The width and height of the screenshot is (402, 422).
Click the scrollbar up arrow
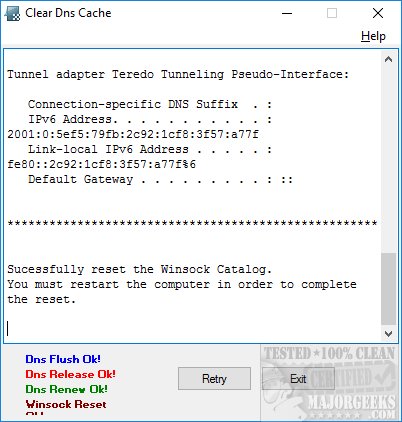[388, 60]
